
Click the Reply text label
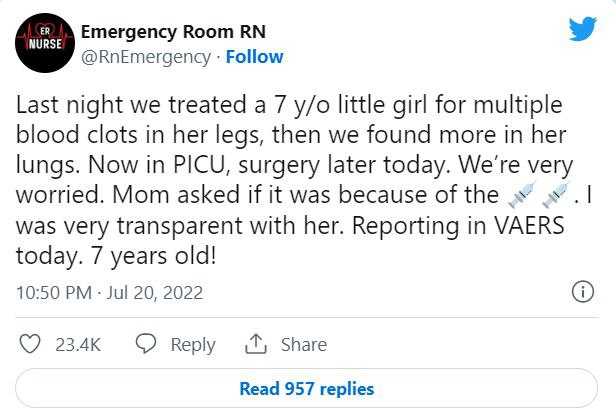pyautogui.click(x=192, y=344)
